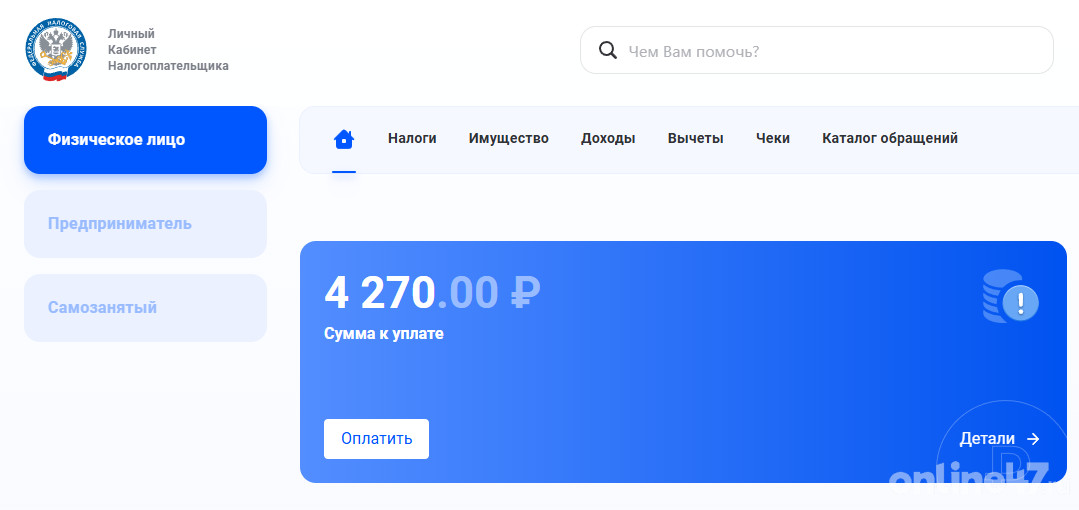Image resolution: width=1079 pixels, height=510 pixels.
Task: Click the 4 270.00 ₽ amount
Action: pyautogui.click(x=432, y=293)
